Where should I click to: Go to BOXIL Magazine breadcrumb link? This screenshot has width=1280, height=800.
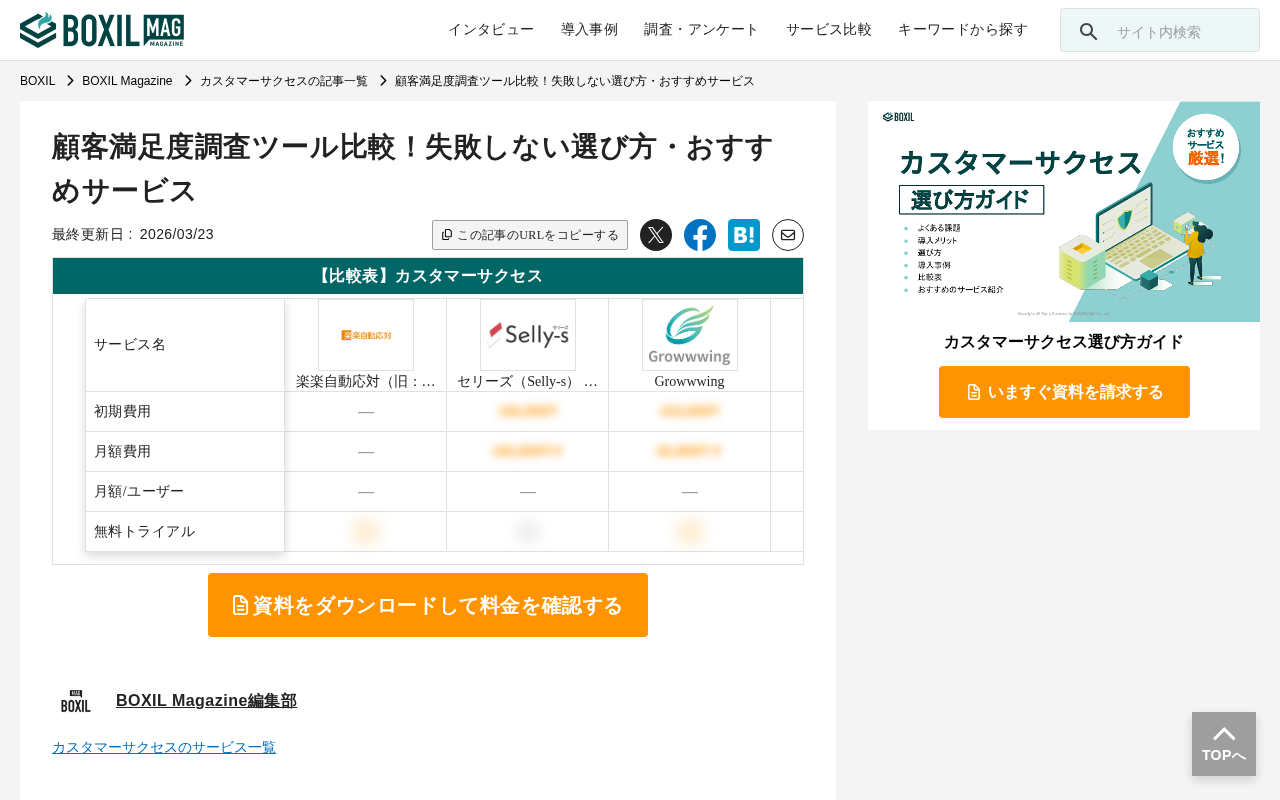pyautogui.click(x=127, y=81)
